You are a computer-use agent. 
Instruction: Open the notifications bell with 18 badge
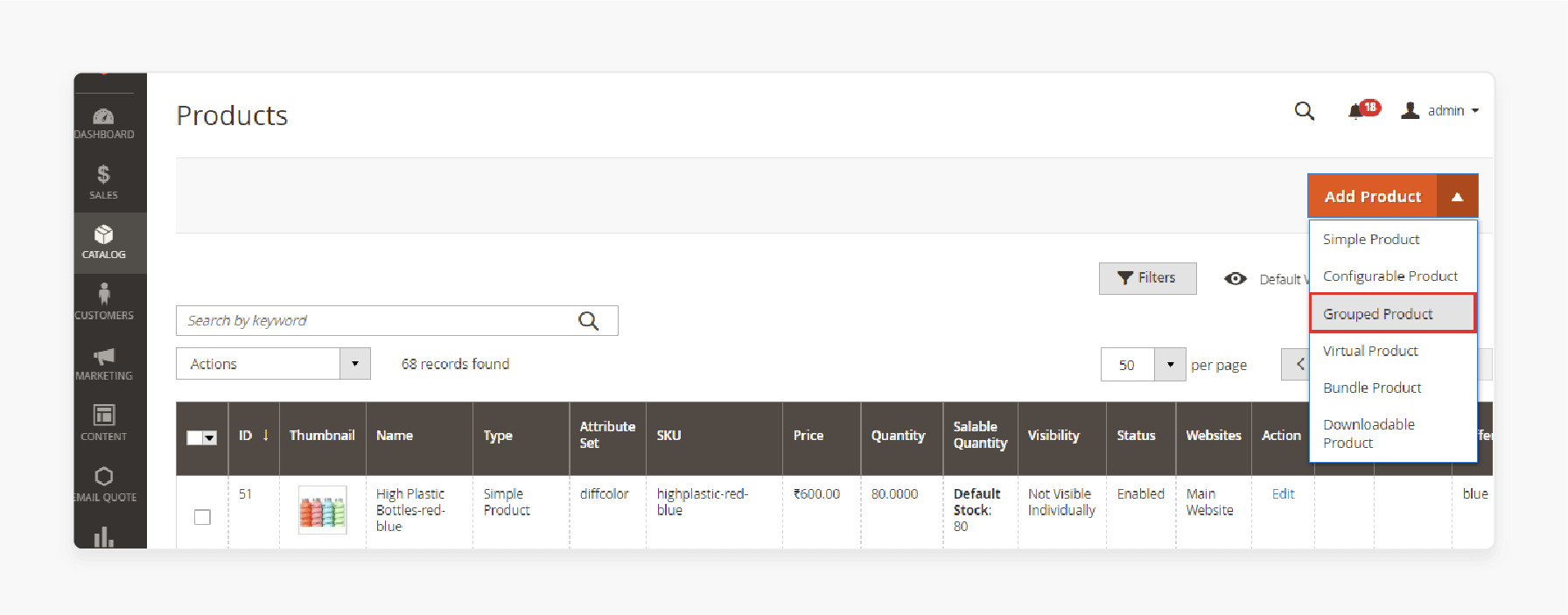[x=1363, y=110]
